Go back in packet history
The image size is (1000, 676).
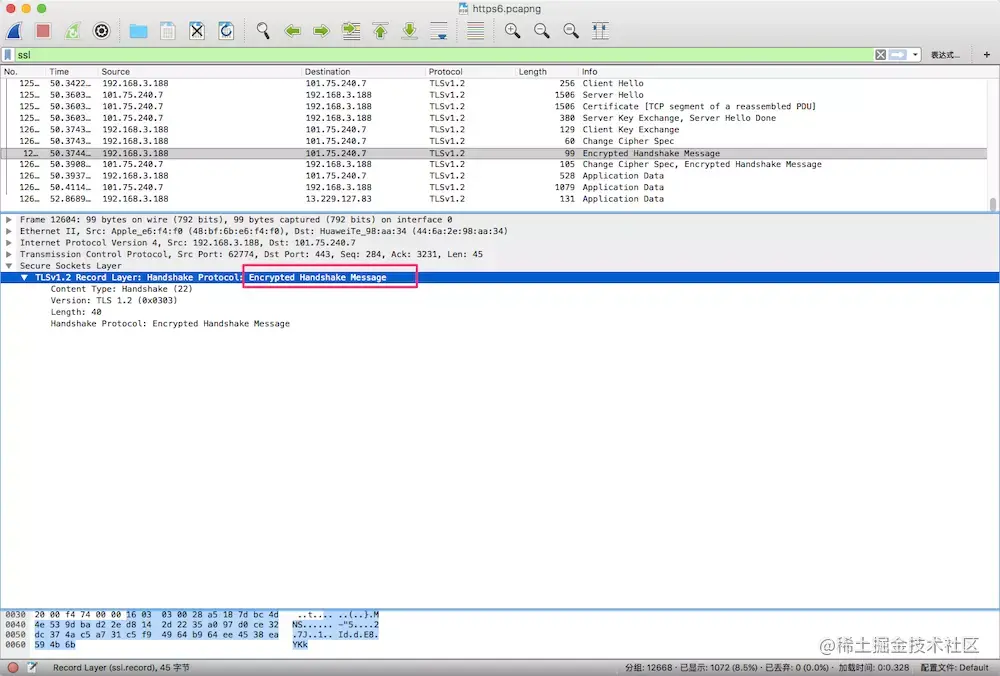point(292,31)
